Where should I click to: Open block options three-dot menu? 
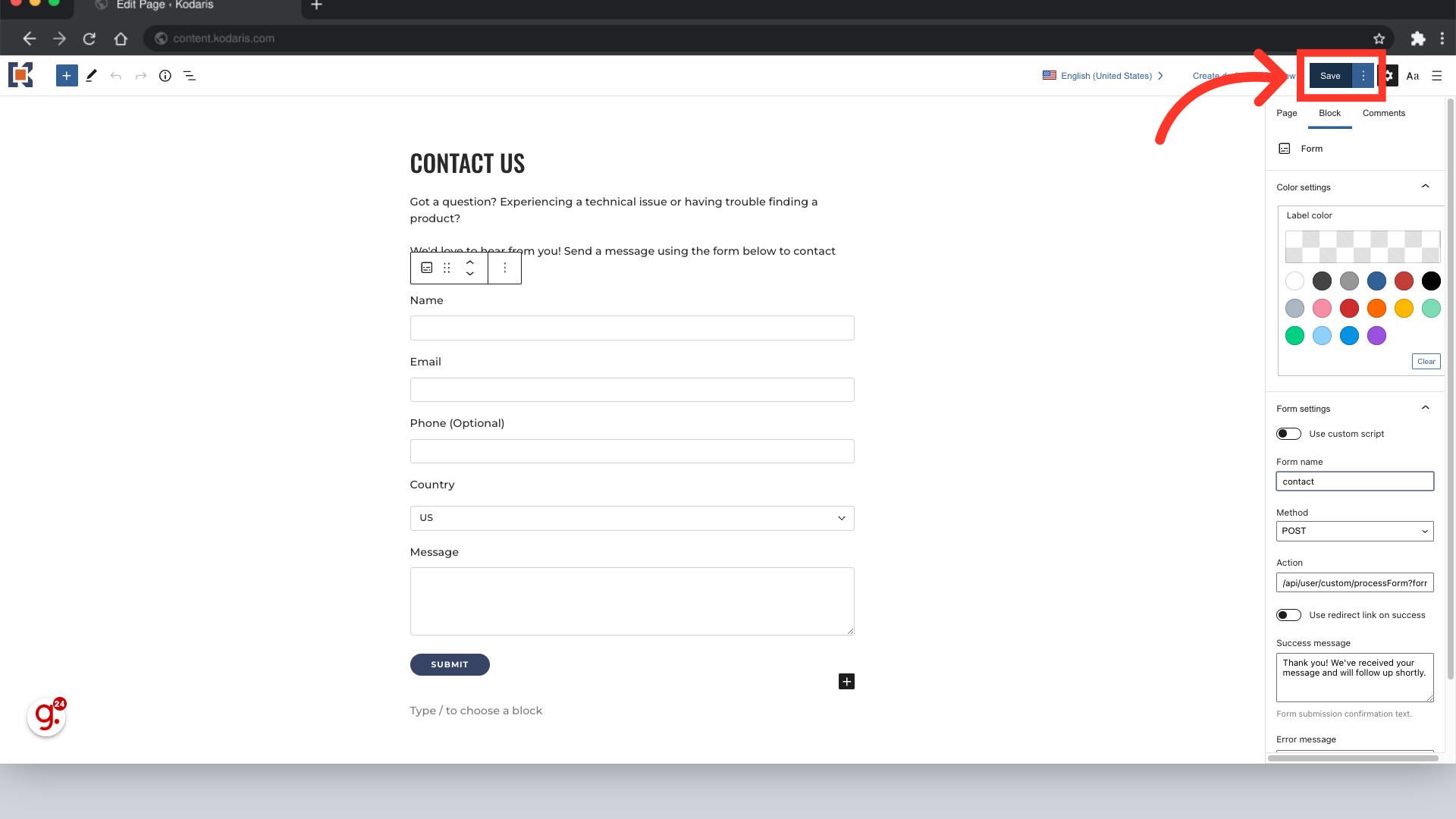pos(505,268)
